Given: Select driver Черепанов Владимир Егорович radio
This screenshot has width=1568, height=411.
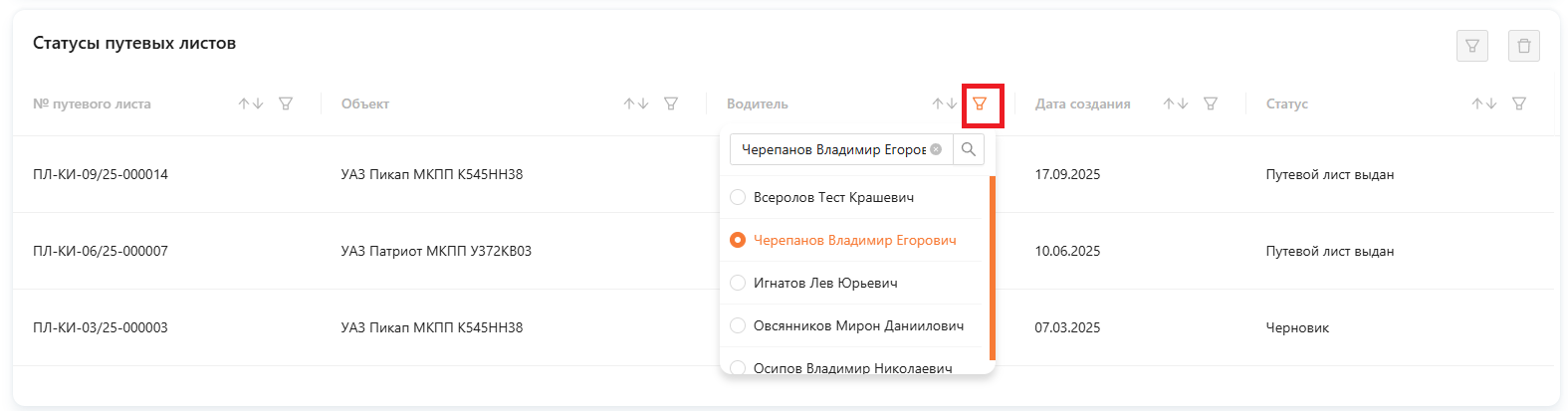Looking at the screenshot, I should click(738, 240).
